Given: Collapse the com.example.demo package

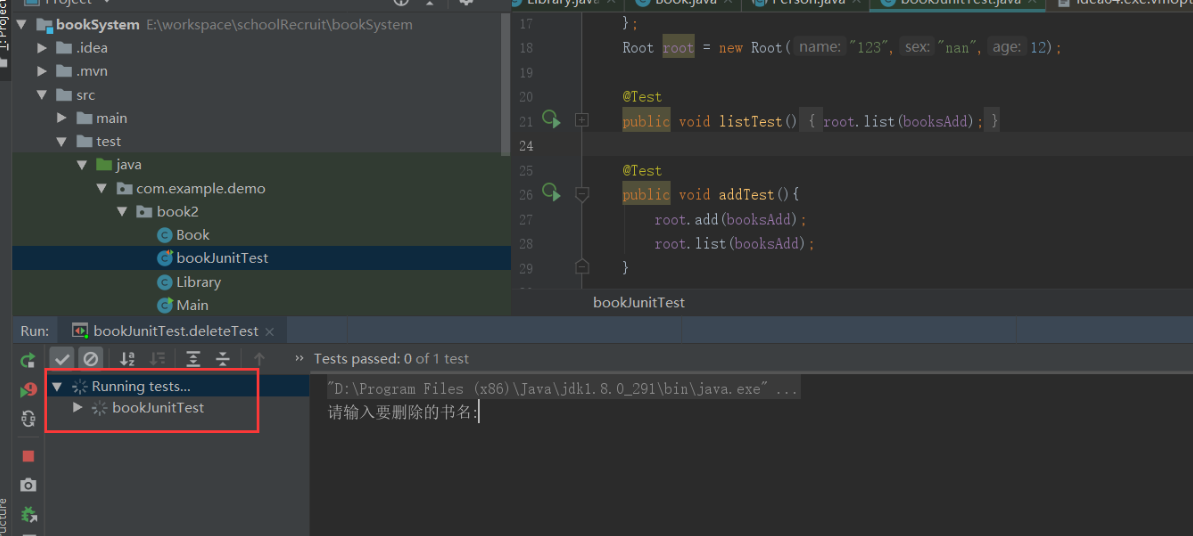Looking at the screenshot, I should [101, 189].
